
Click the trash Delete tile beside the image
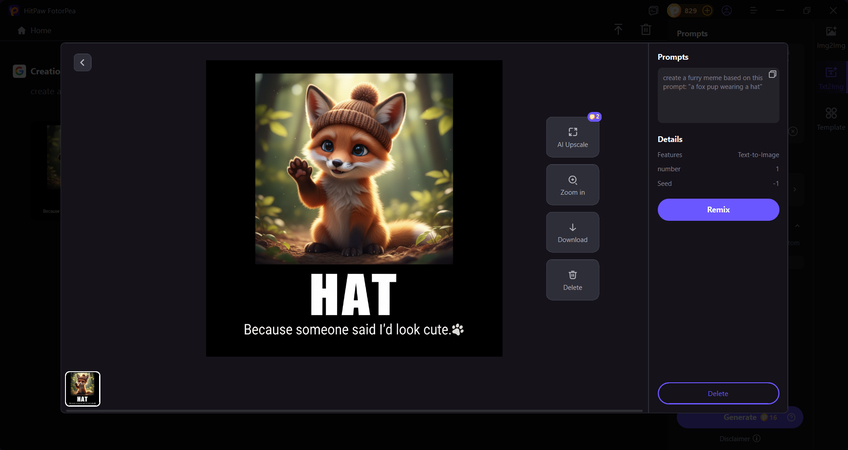(x=572, y=280)
